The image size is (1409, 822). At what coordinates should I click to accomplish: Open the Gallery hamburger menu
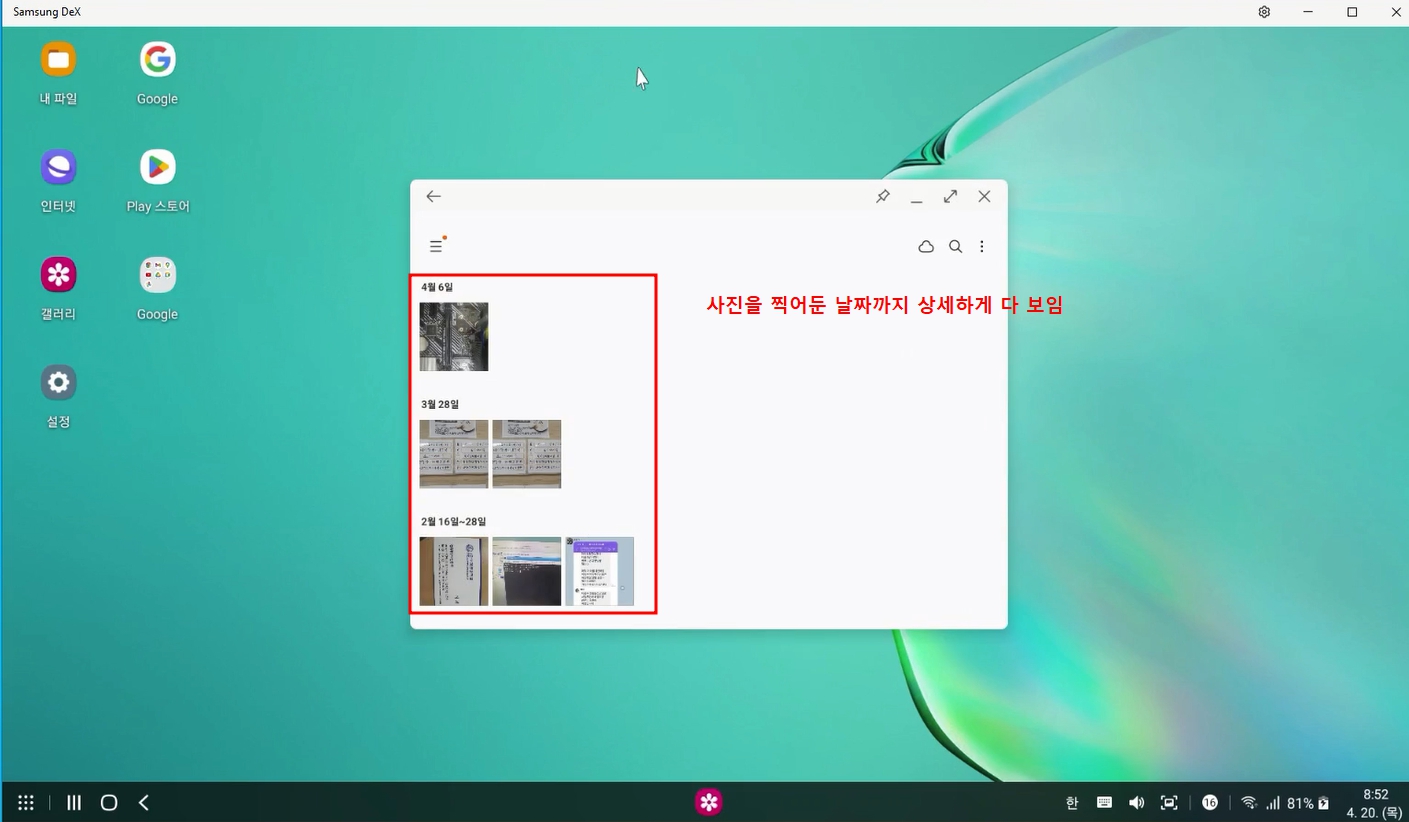[436, 246]
